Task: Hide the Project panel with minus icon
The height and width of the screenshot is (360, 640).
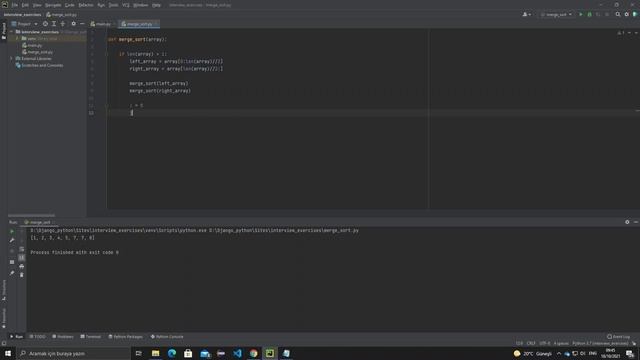Action: [x=82, y=24]
